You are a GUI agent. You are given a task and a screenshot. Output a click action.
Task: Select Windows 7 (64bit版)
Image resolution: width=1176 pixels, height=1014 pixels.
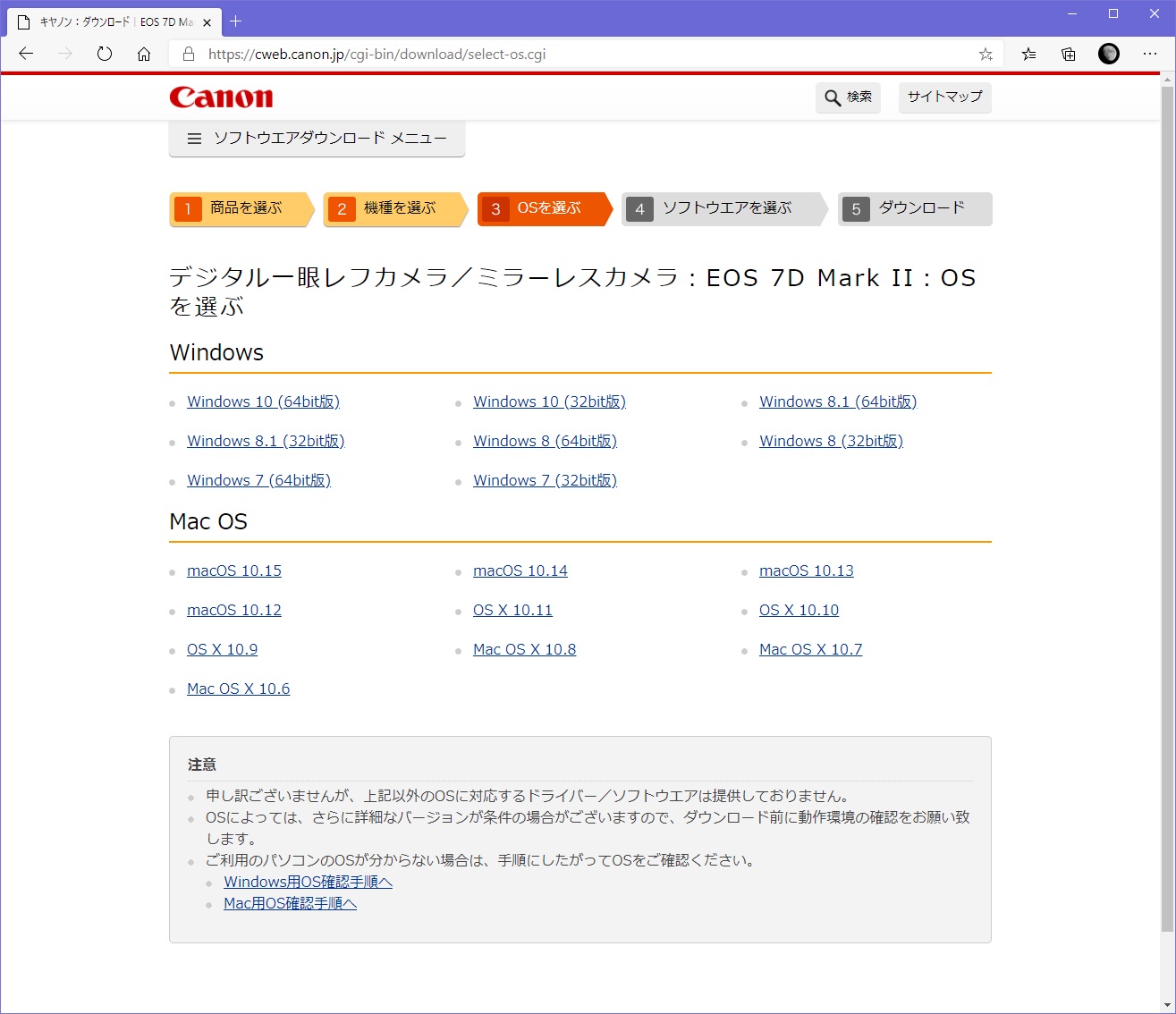[x=258, y=480]
